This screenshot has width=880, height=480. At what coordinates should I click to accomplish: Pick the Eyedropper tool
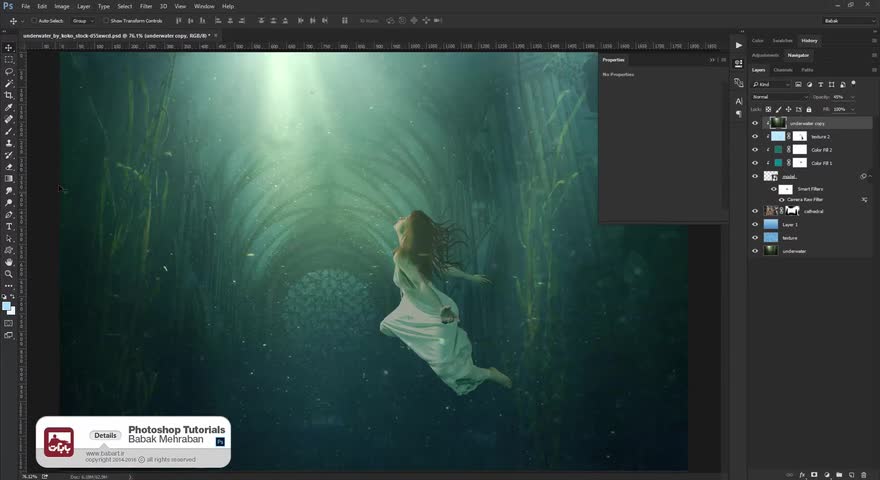pyautogui.click(x=9, y=107)
